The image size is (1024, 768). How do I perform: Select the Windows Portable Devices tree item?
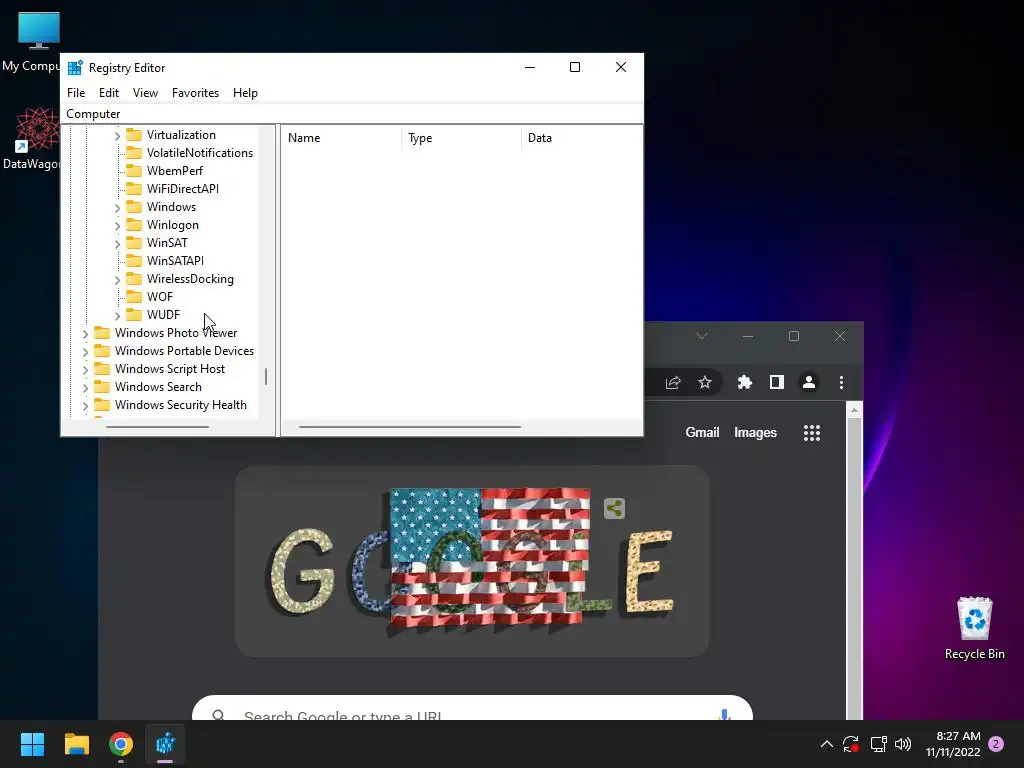pyautogui.click(x=184, y=351)
